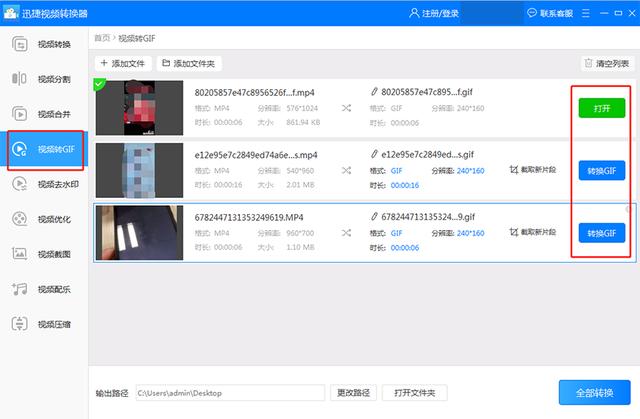Click the 迅捷视频转换器 app logo icon
The height and width of the screenshot is (419, 640).
click(10, 13)
